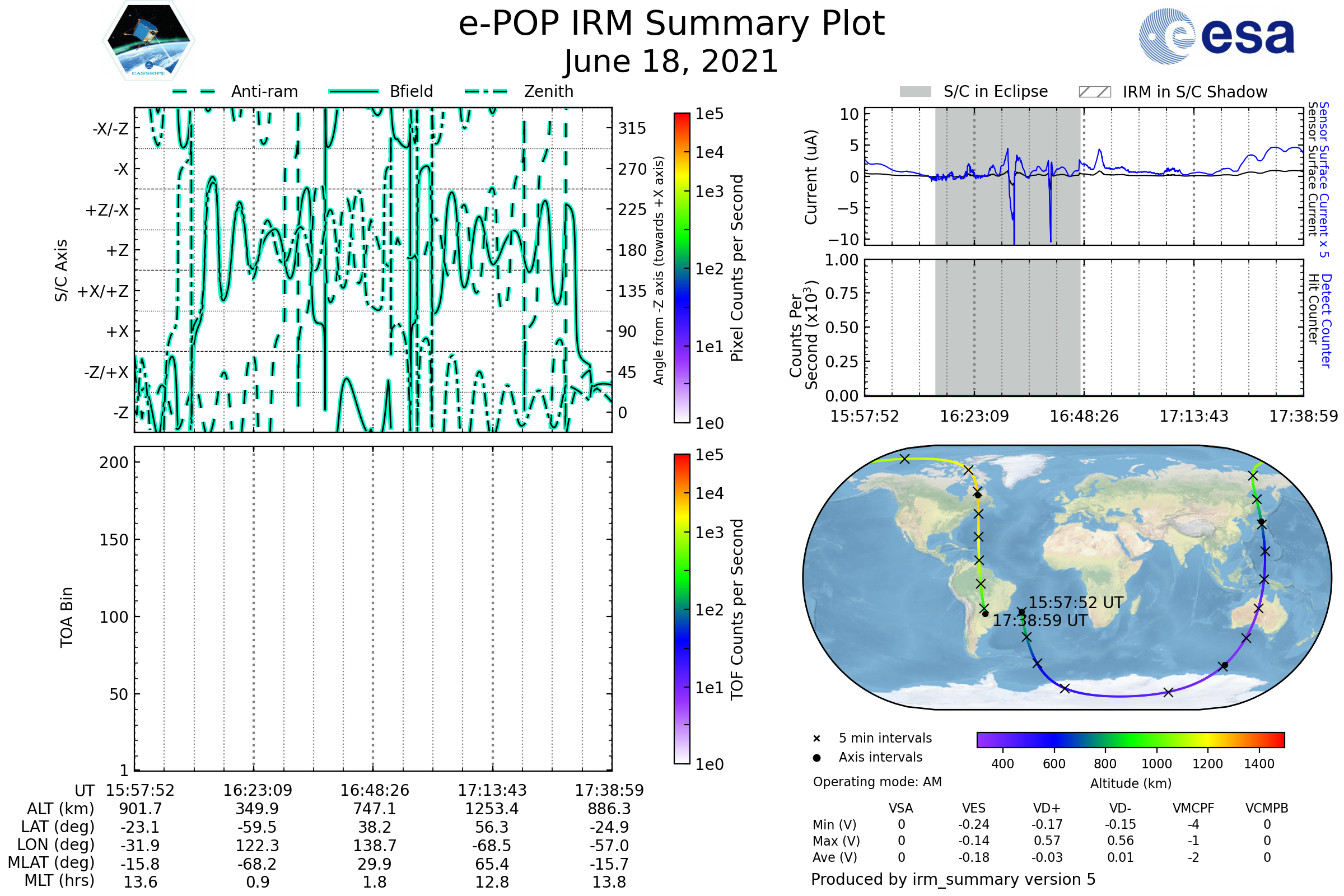
Task: Click the VES column header
Action: (x=974, y=808)
